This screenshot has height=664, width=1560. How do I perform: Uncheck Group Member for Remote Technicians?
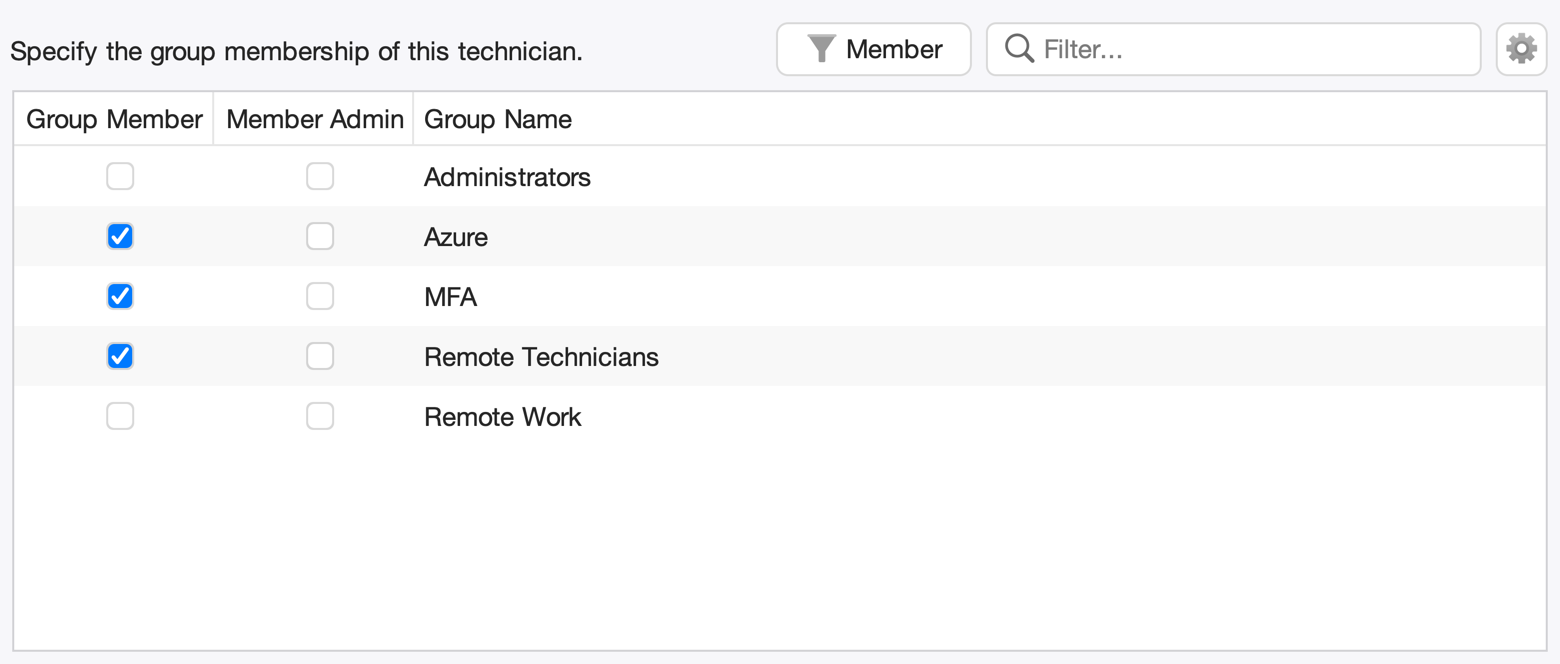click(x=120, y=356)
